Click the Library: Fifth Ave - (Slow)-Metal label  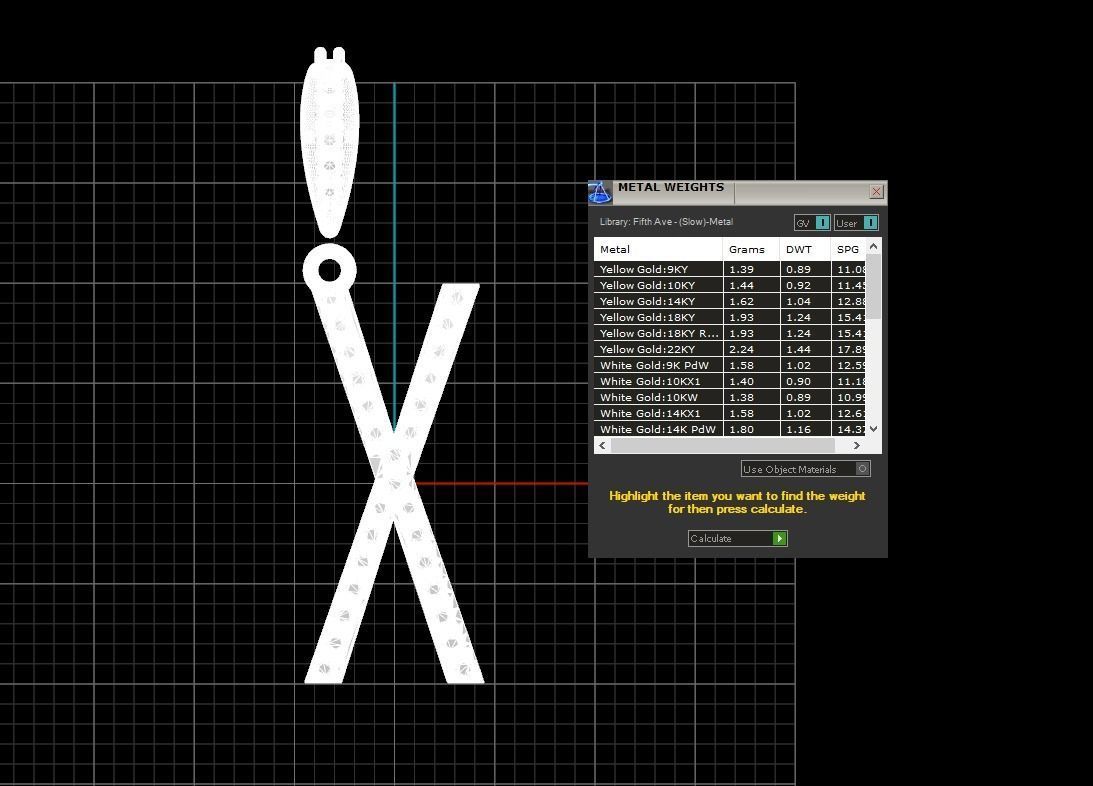[666, 222]
